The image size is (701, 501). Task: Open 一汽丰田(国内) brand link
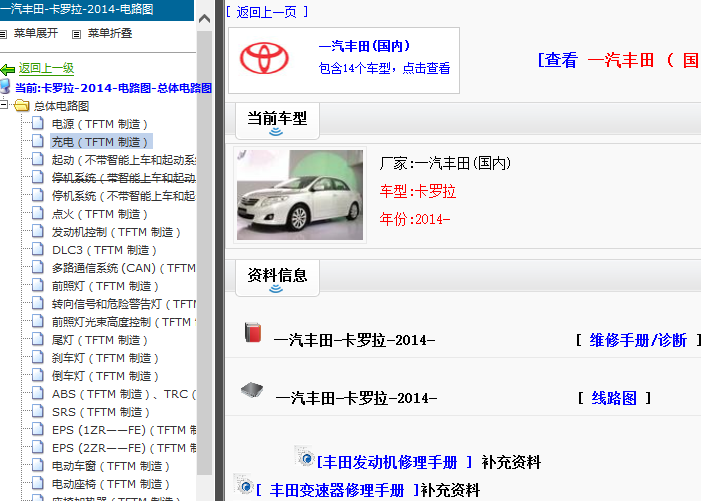364,46
